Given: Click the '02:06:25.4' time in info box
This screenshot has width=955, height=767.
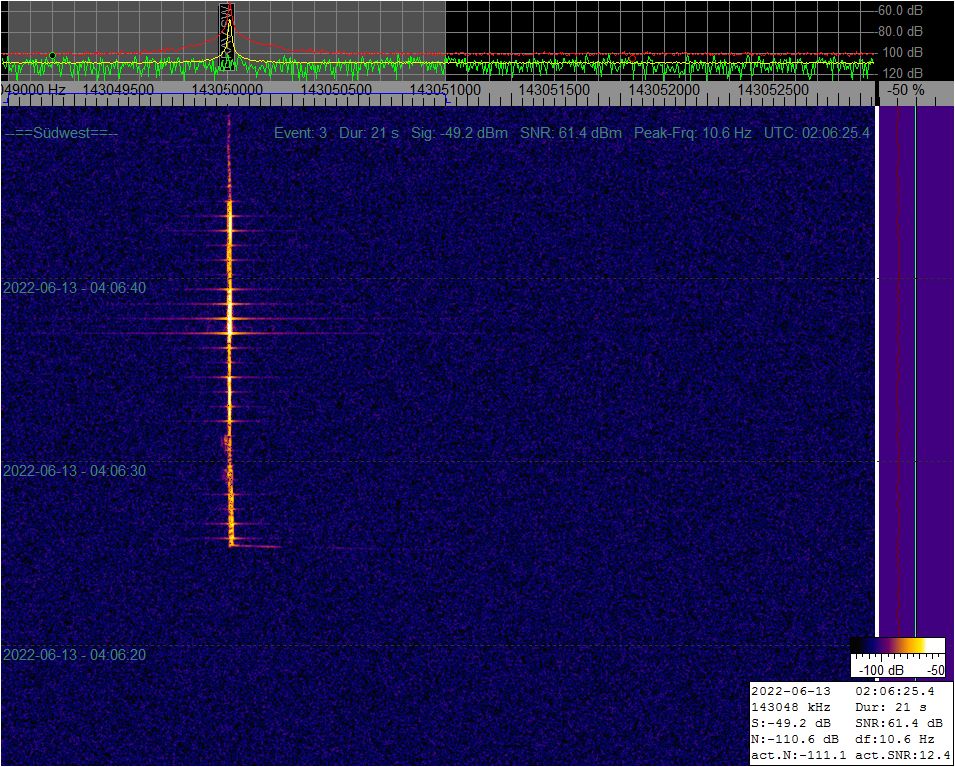Looking at the screenshot, I should click(x=895, y=692).
